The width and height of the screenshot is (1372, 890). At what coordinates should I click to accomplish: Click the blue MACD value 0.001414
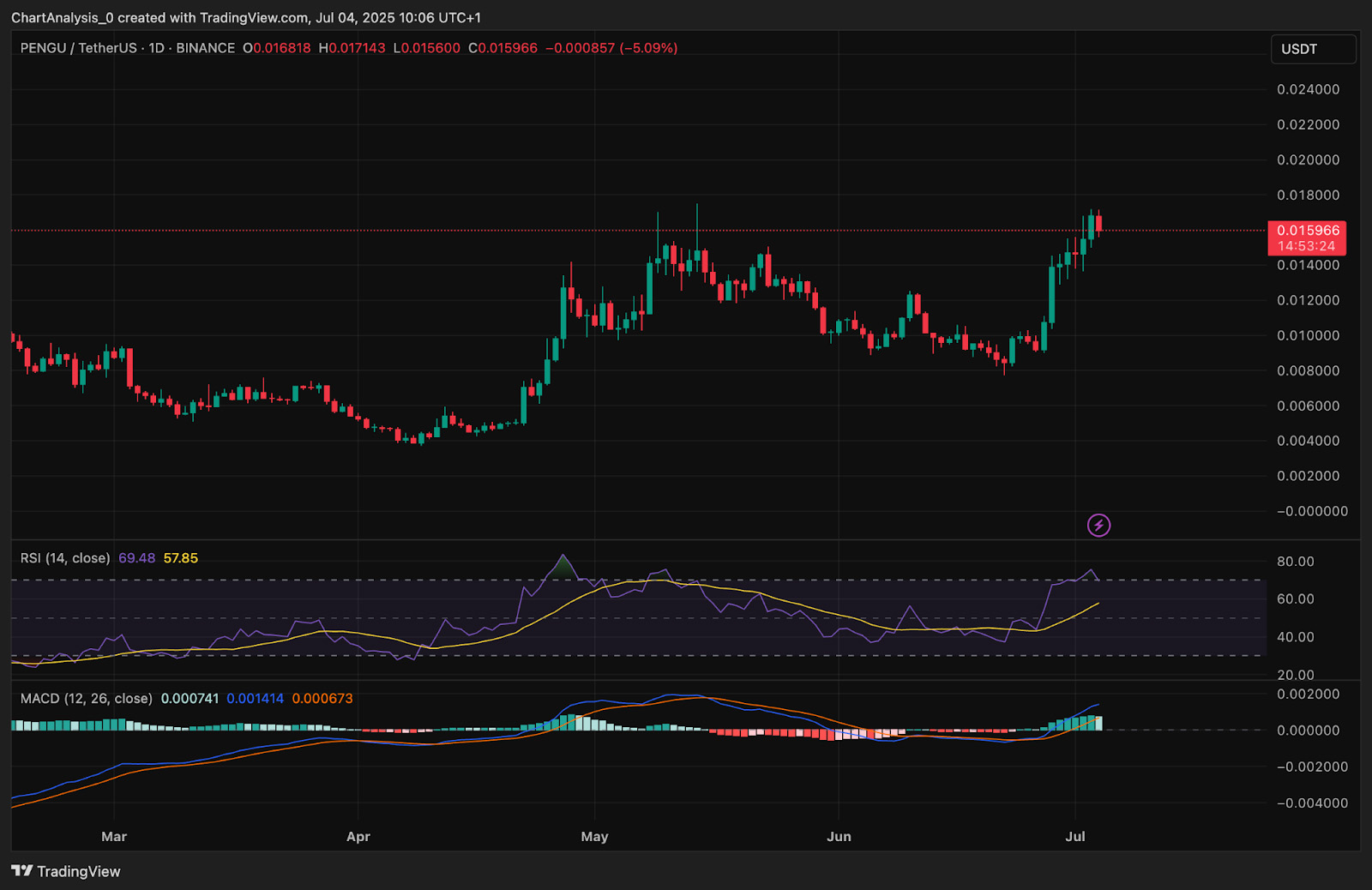tap(255, 699)
